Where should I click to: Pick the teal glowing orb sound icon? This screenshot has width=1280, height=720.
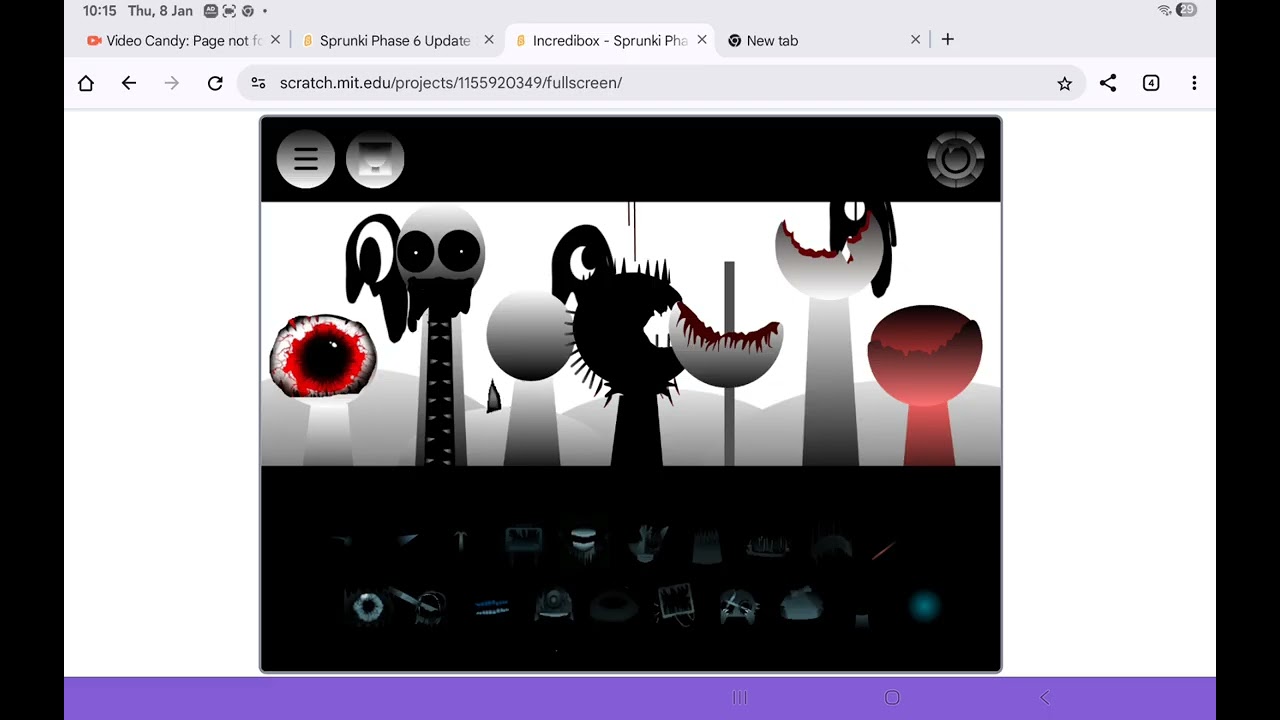coord(924,605)
